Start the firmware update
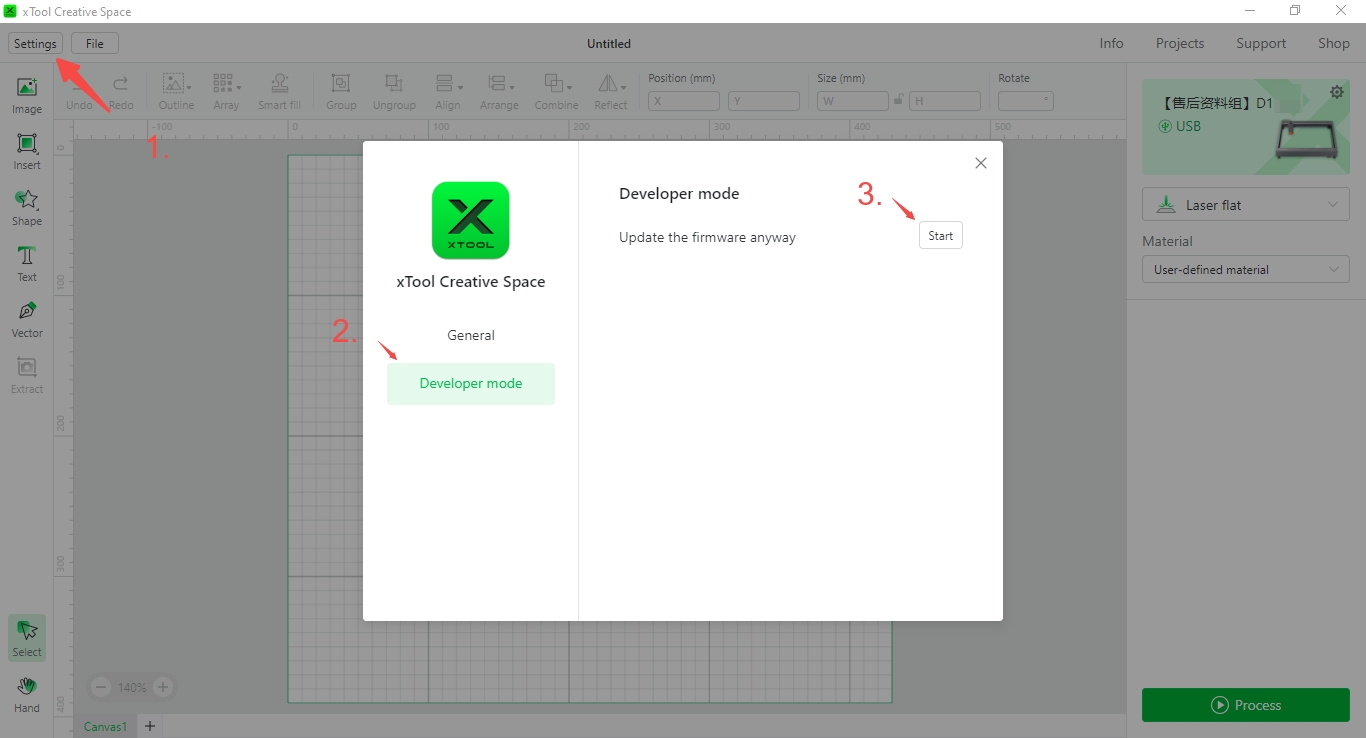This screenshot has height=738, width=1366. click(941, 236)
